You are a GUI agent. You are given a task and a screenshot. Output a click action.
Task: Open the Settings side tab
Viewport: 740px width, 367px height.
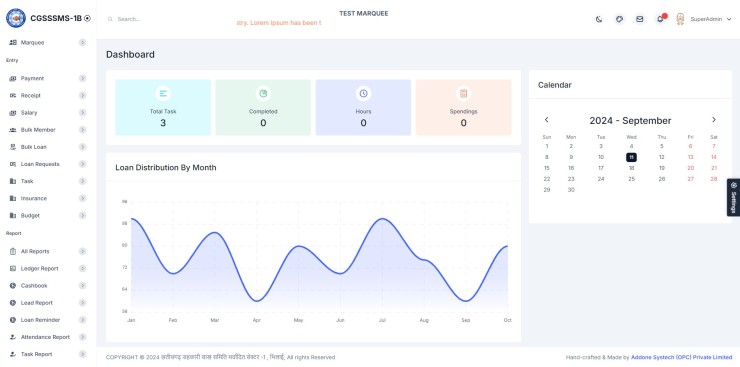coord(733,197)
